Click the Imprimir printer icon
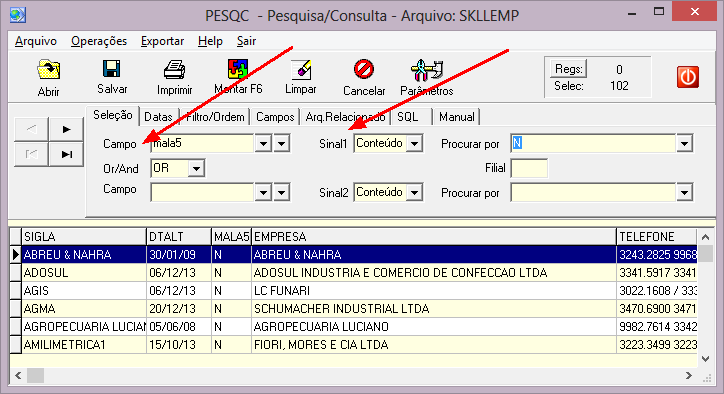 click(175, 70)
